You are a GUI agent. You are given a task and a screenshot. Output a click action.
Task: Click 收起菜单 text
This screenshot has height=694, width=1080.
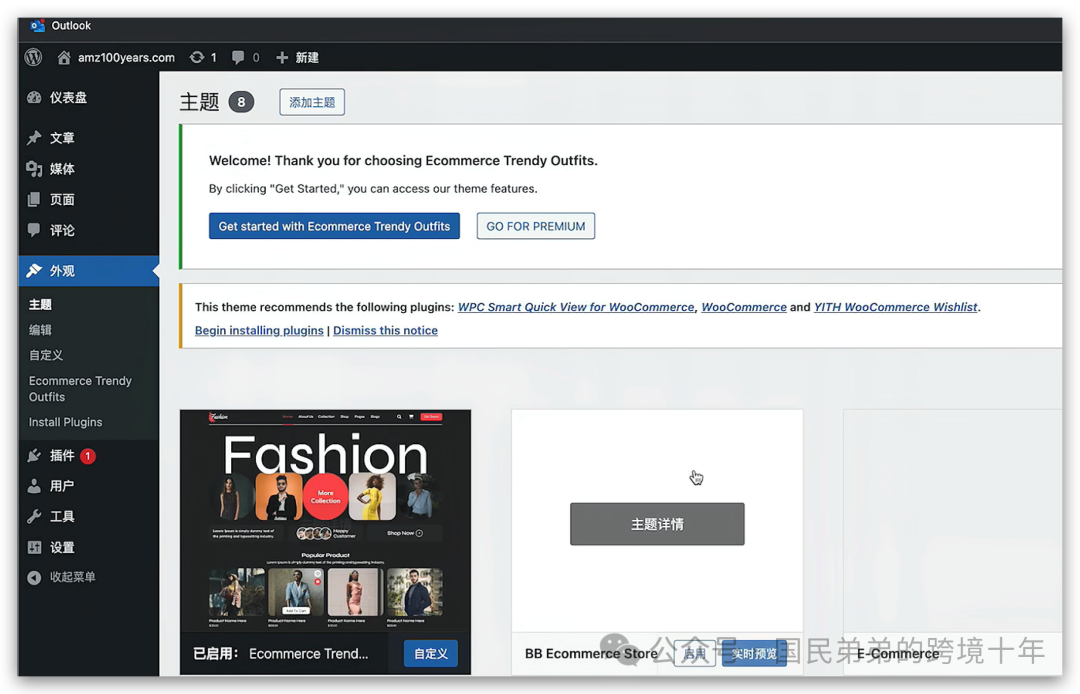(x=72, y=577)
